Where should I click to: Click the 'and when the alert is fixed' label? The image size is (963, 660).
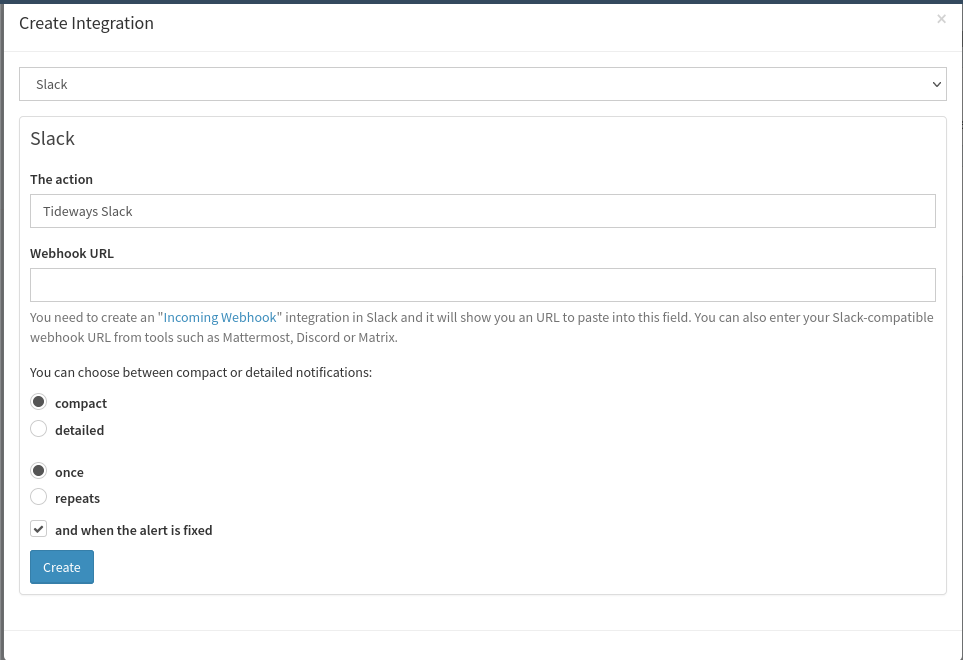134,530
